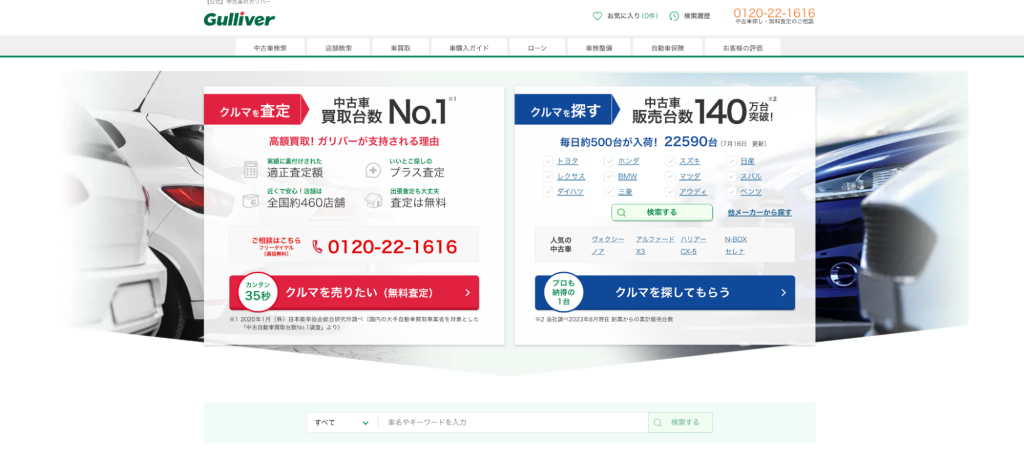1024x466 pixels.
Task: Go to the ローン navigation tab
Action: click(536, 47)
